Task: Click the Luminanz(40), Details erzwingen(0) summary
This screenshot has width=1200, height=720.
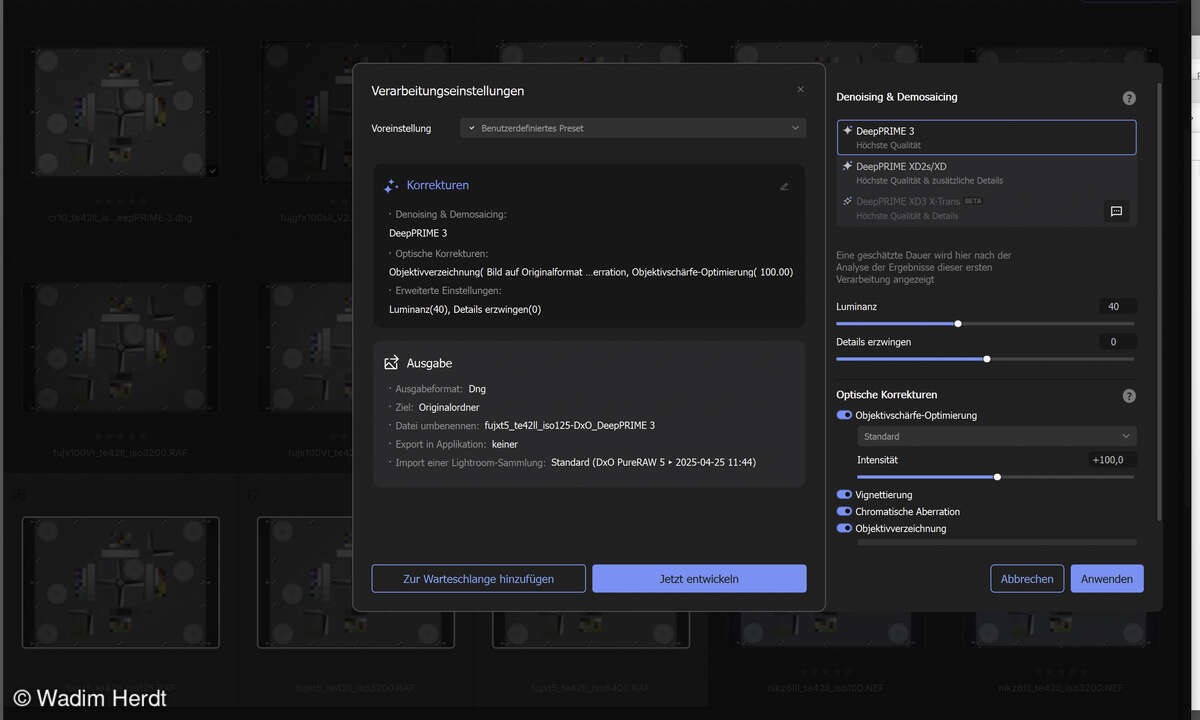Action: tap(465, 310)
